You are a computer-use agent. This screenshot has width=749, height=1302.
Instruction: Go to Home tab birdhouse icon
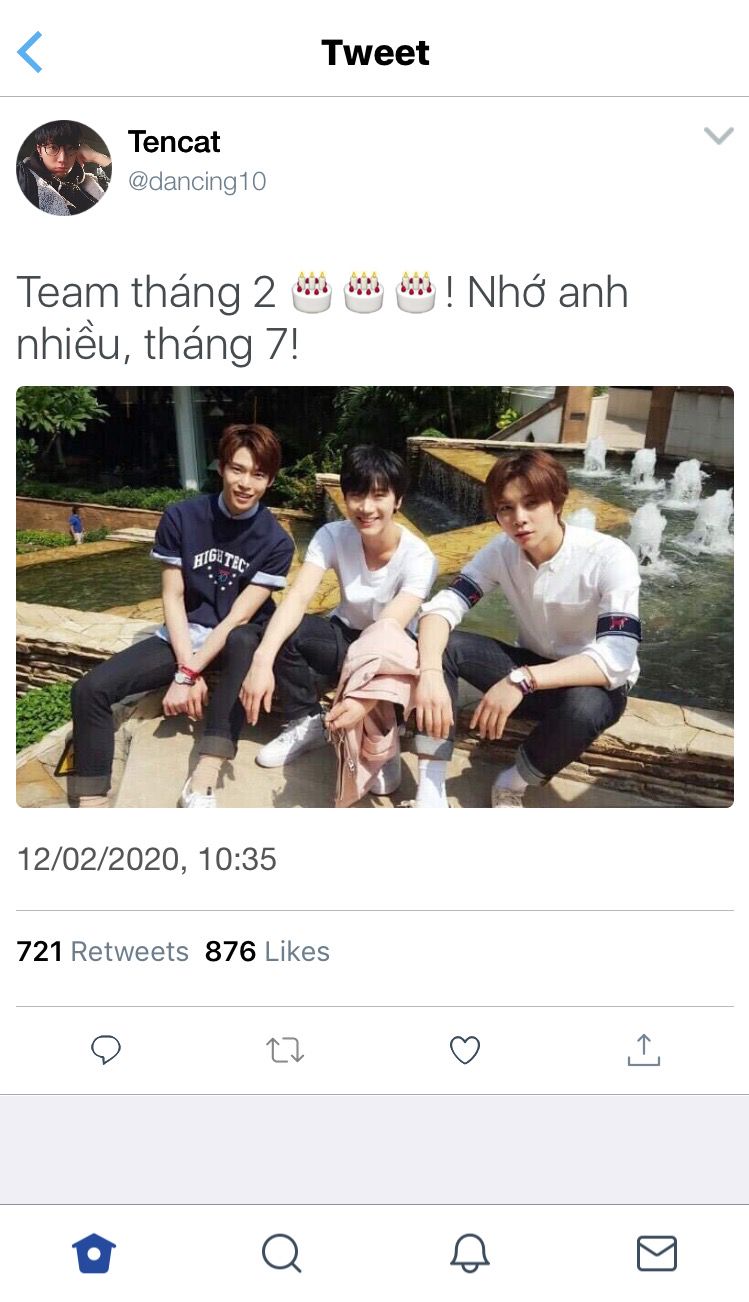[94, 1253]
